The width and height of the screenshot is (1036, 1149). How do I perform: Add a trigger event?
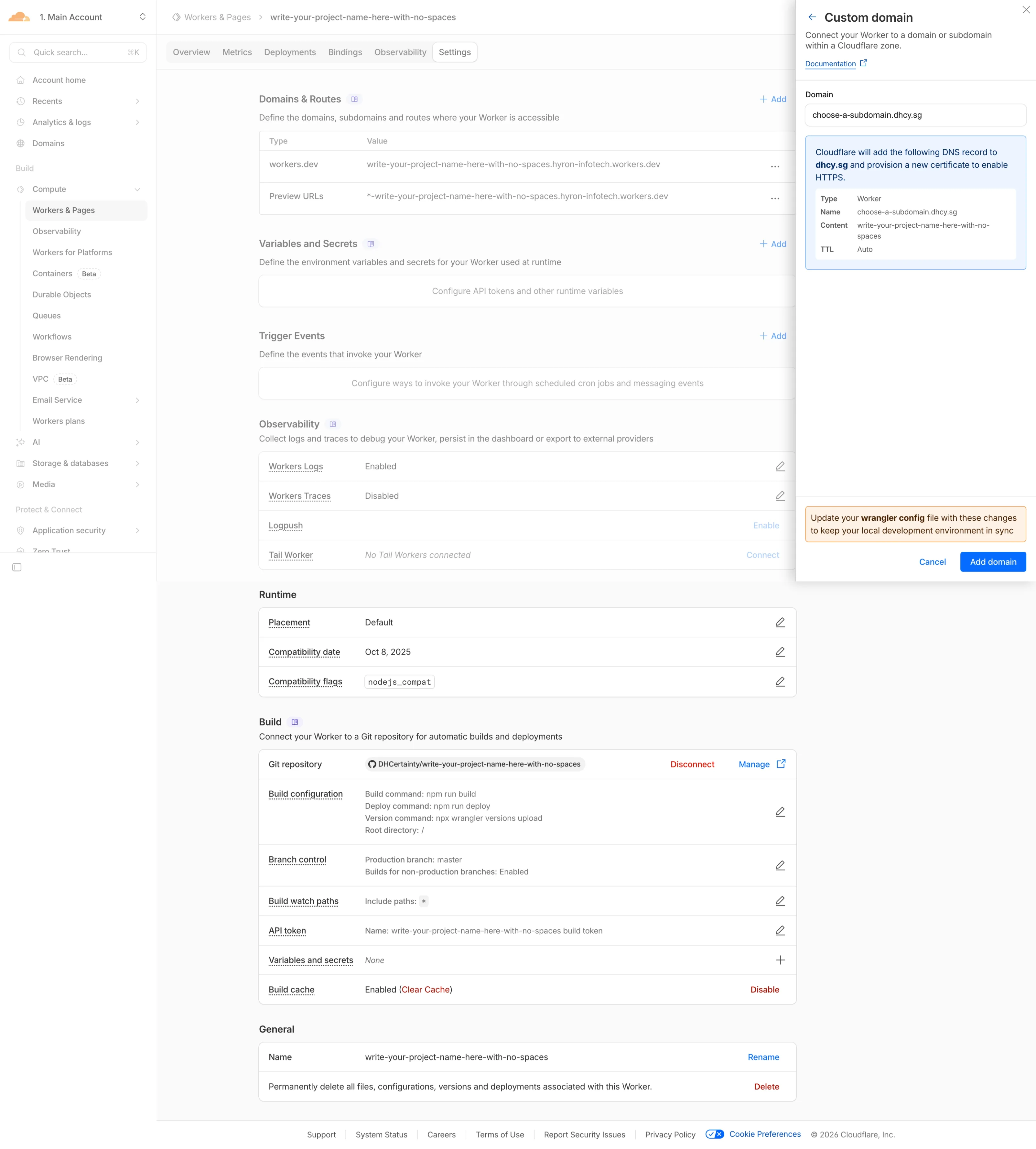coord(773,336)
